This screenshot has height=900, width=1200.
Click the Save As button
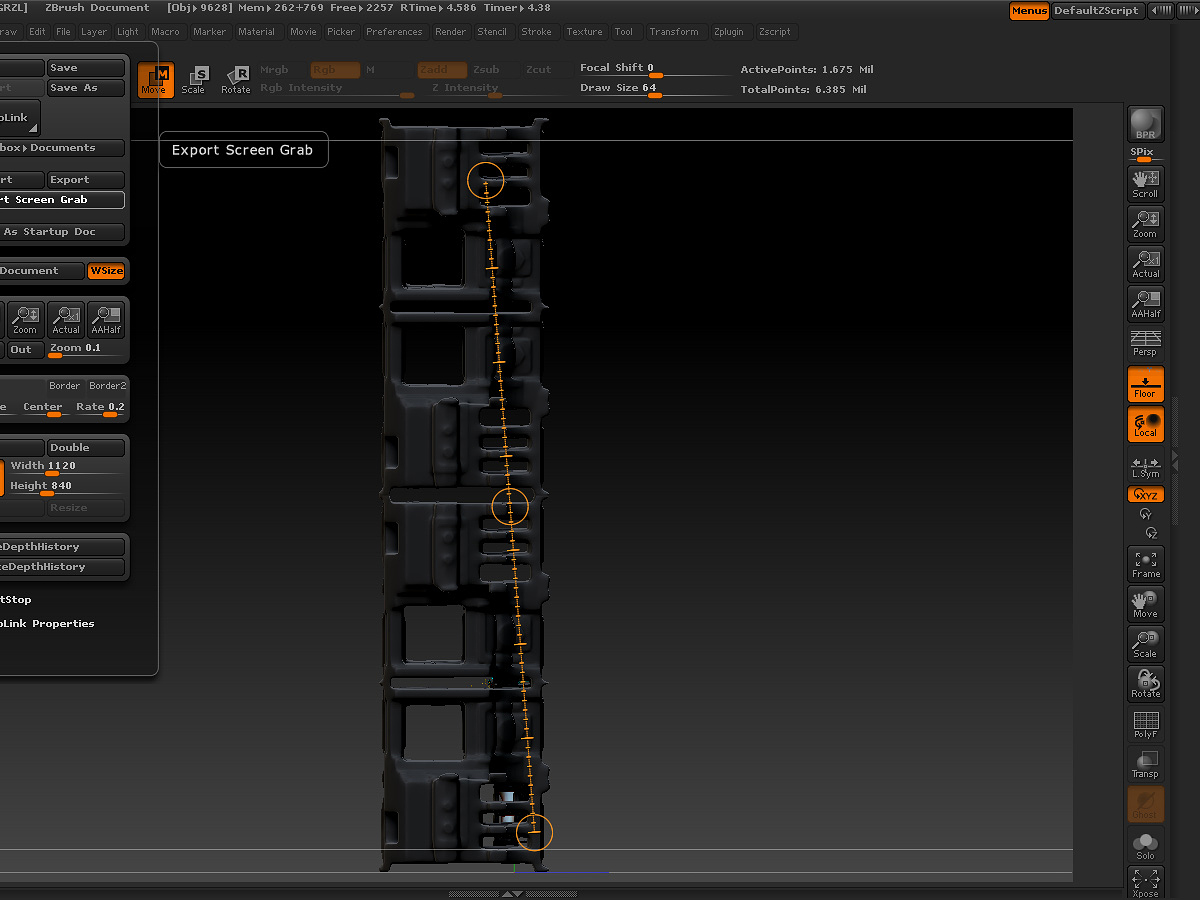click(x=86, y=88)
